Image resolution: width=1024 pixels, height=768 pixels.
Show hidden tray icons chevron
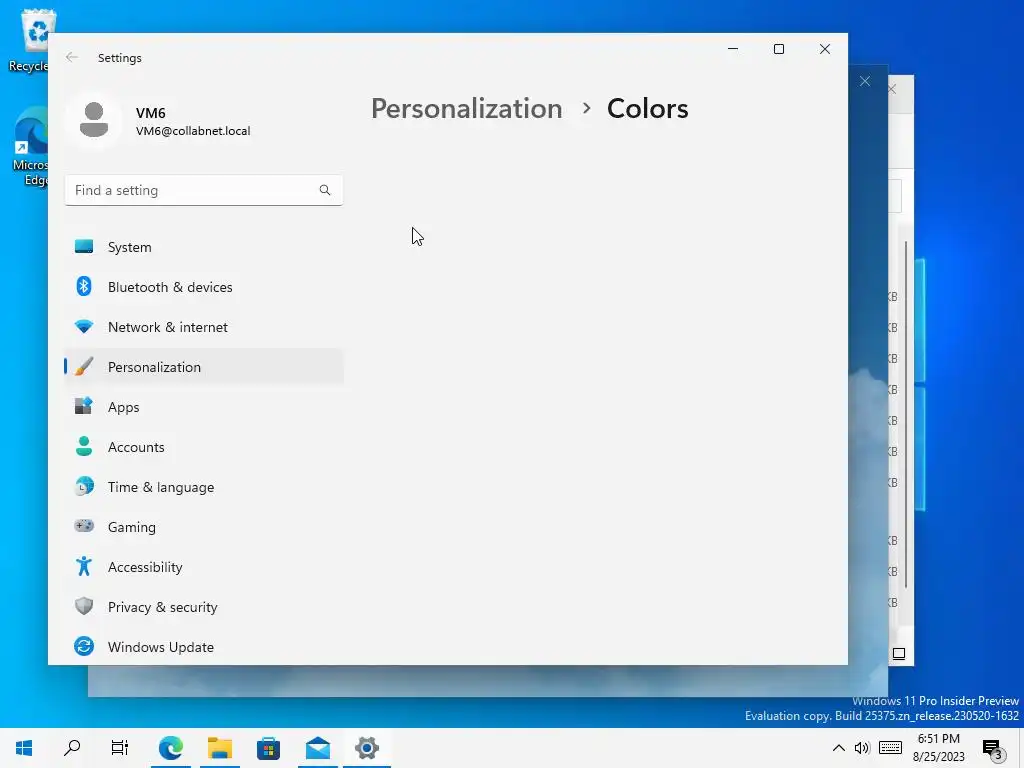click(839, 748)
